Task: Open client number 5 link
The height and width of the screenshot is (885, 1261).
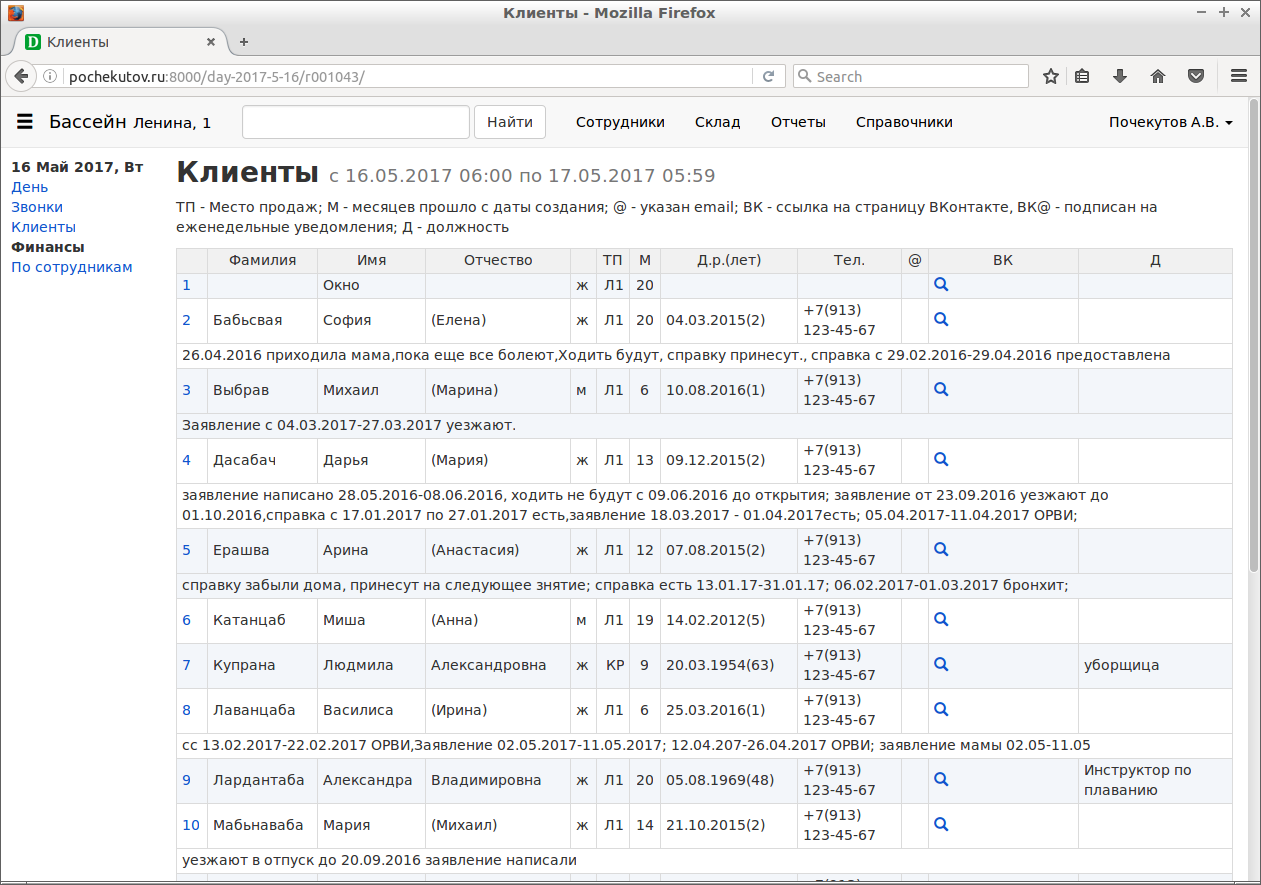Action: click(186, 550)
